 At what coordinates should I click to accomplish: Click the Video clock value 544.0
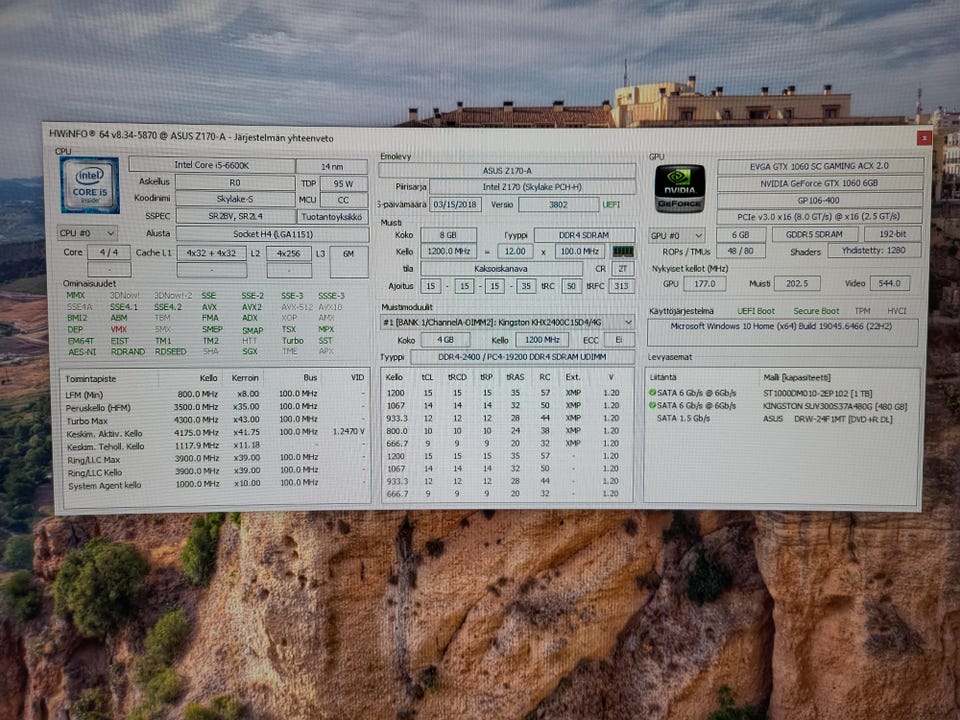889,283
